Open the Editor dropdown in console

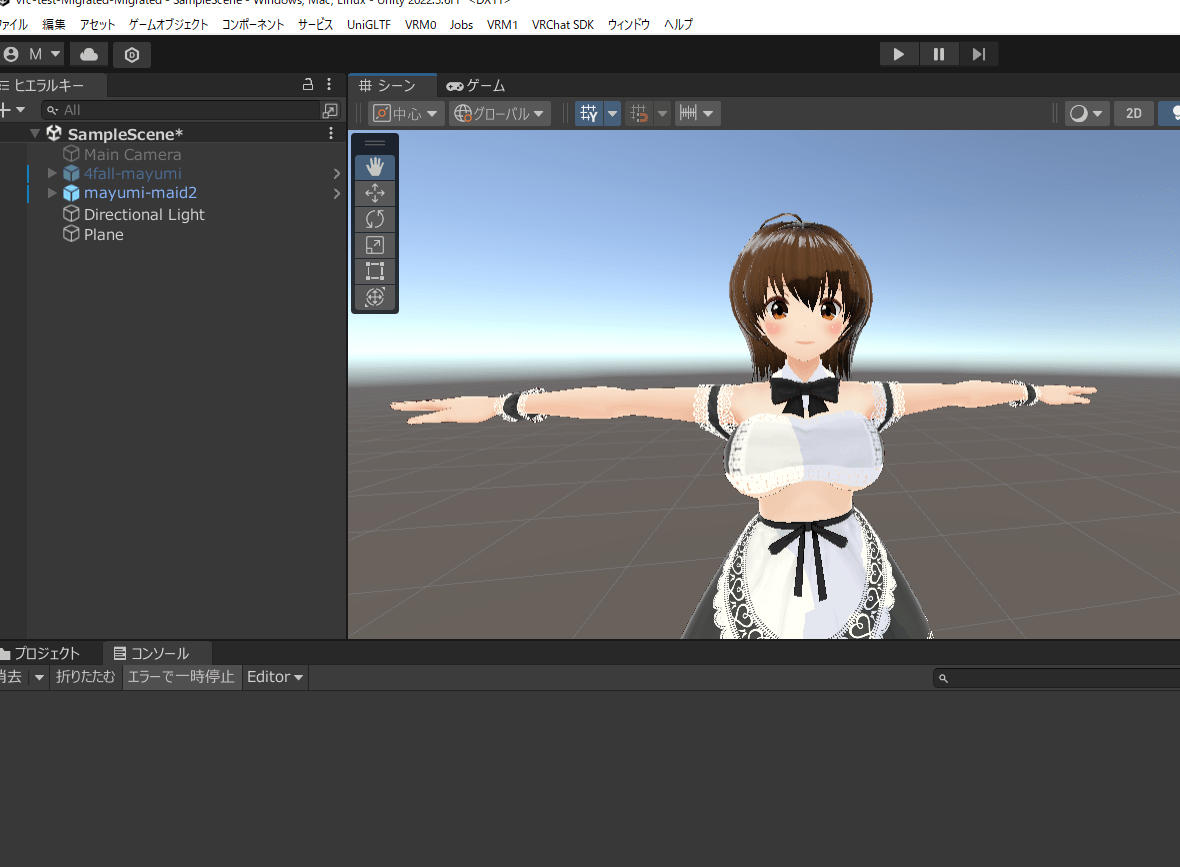click(x=275, y=677)
